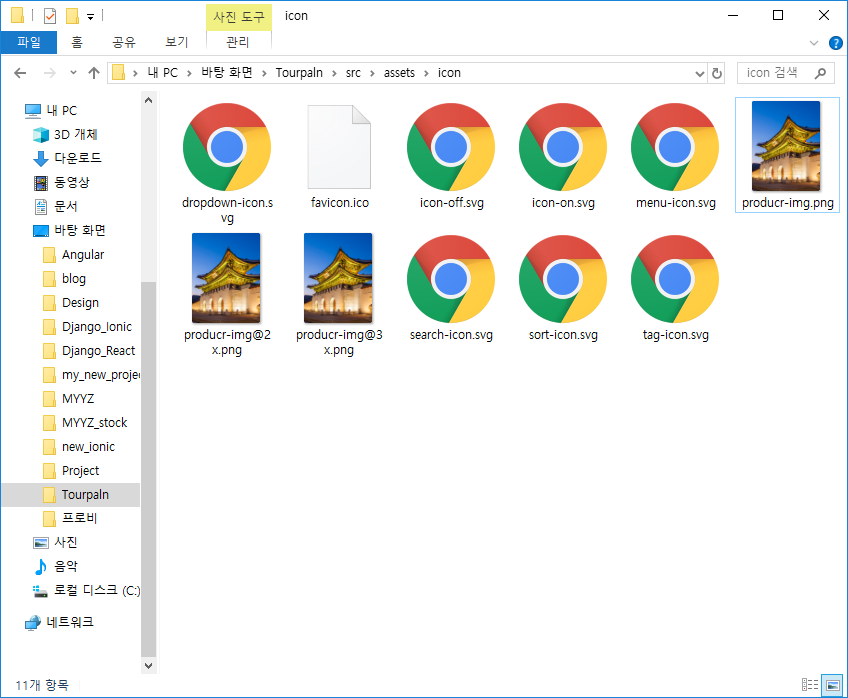This screenshot has width=848, height=698.
Task: Open dropdown-icon.svg file
Action: coord(227,163)
